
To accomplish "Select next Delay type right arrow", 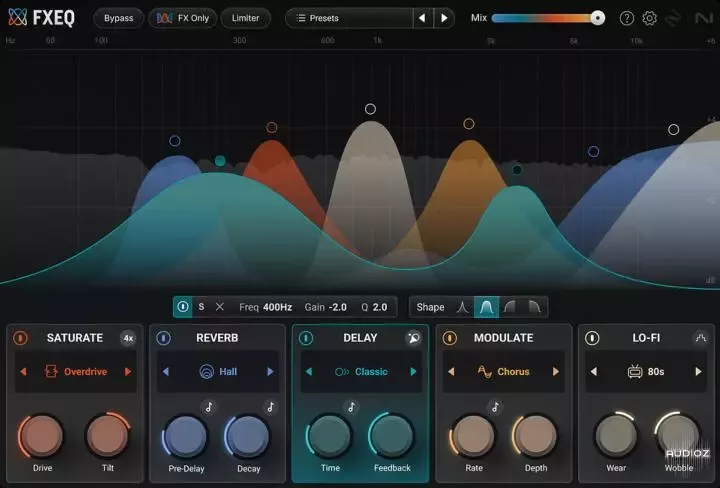I will 413,371.
